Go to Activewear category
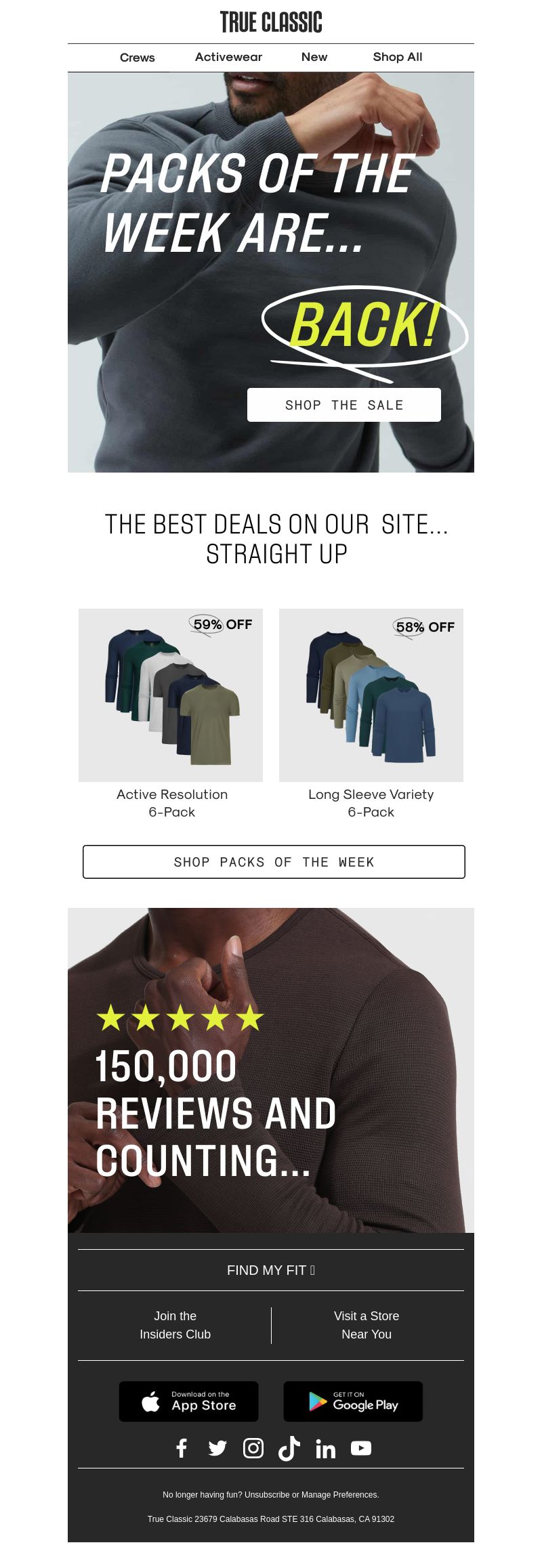542x1568 pixels. (x=228, y=58)
